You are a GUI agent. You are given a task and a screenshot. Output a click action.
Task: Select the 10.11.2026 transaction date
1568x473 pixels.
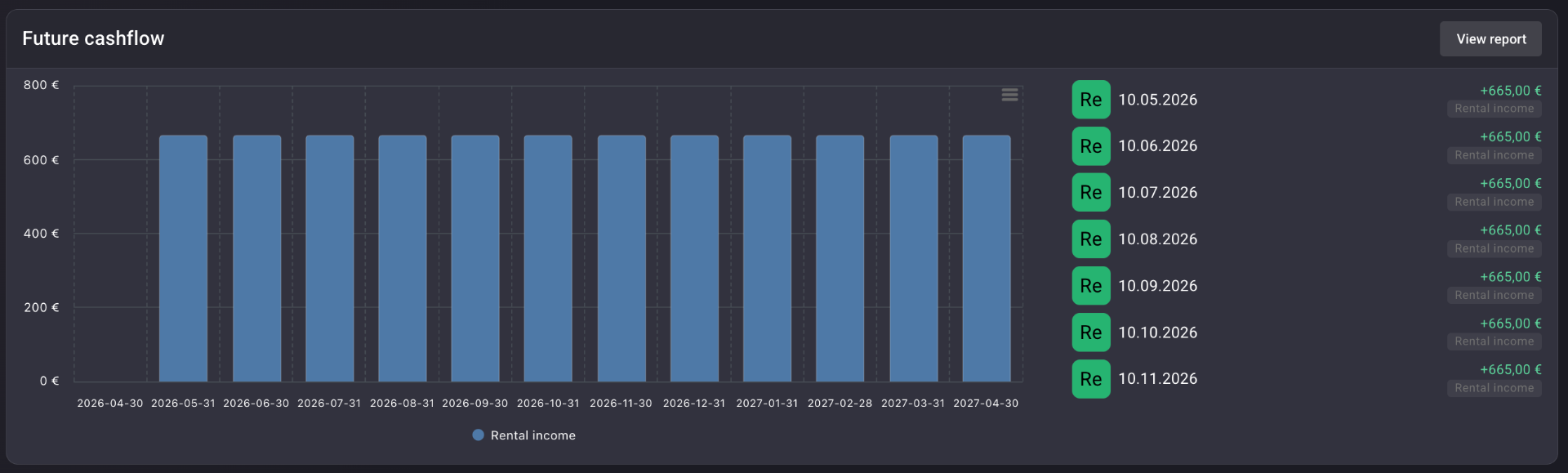coord(1157,379)
